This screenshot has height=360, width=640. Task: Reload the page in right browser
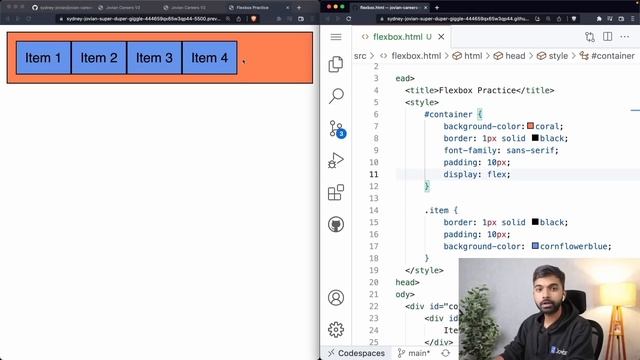pos(349,19)
